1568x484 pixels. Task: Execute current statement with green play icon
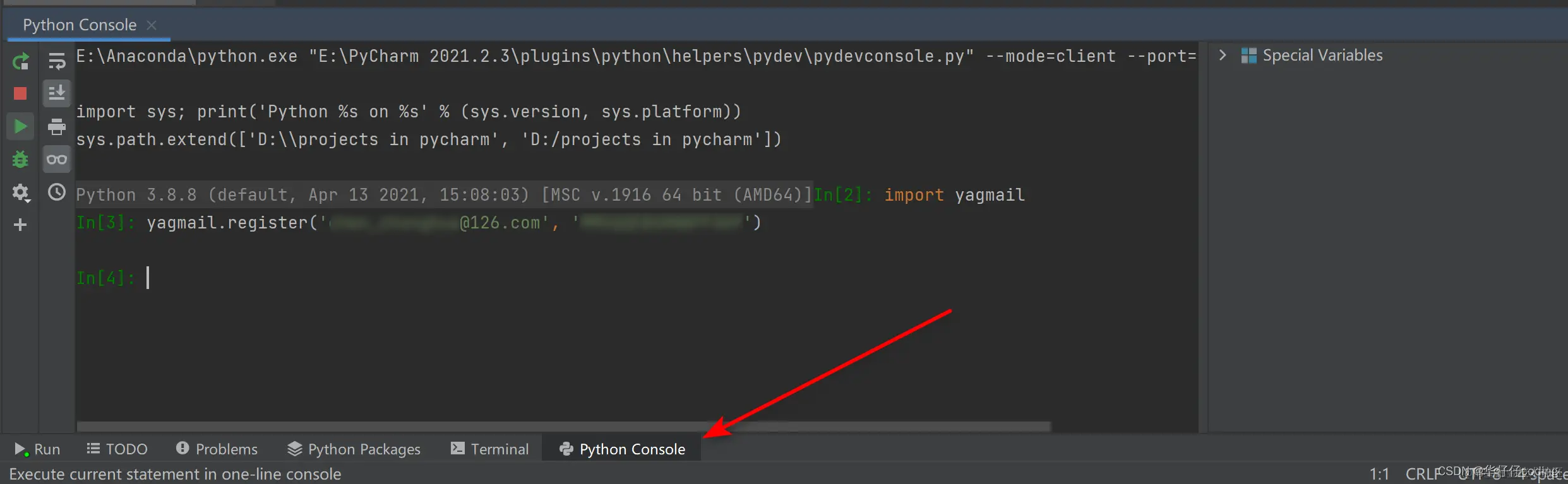(20, 126)
